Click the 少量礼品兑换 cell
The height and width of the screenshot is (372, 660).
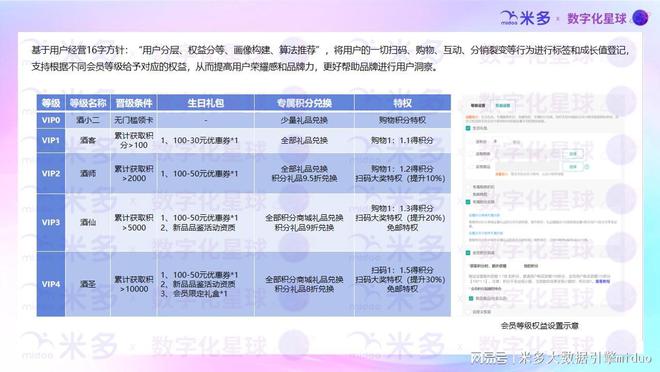304,120
